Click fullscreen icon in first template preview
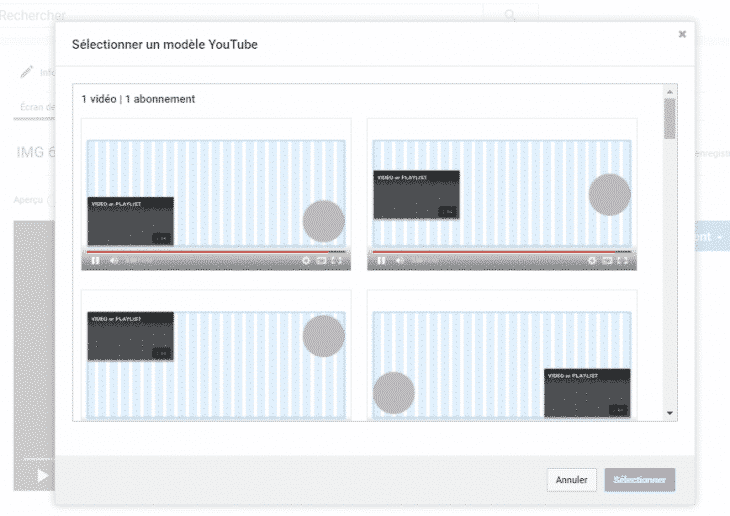The height and width of the screenshot is (516, 730). [337, 260]
